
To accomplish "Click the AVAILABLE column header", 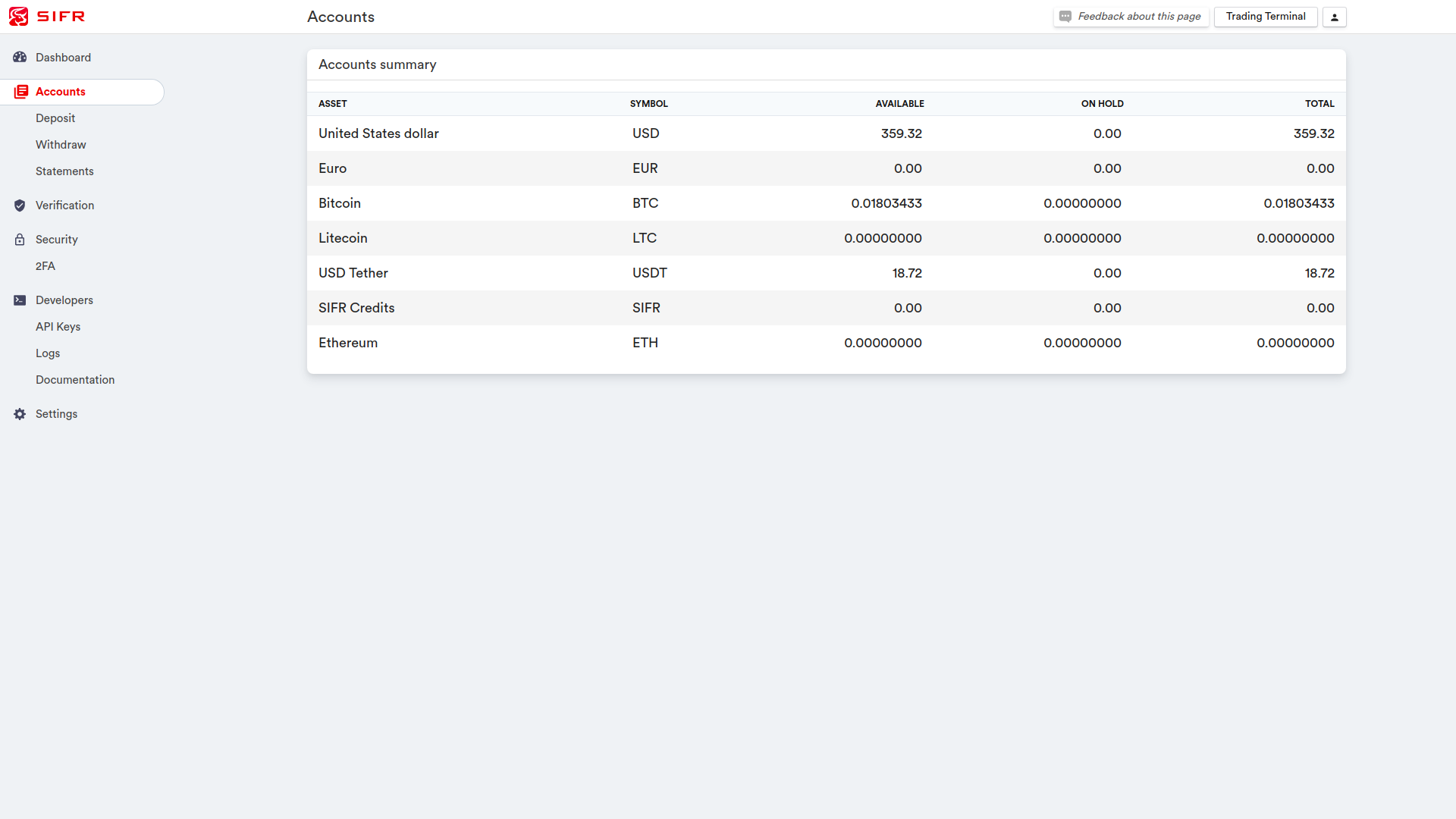I will (899, 104).
